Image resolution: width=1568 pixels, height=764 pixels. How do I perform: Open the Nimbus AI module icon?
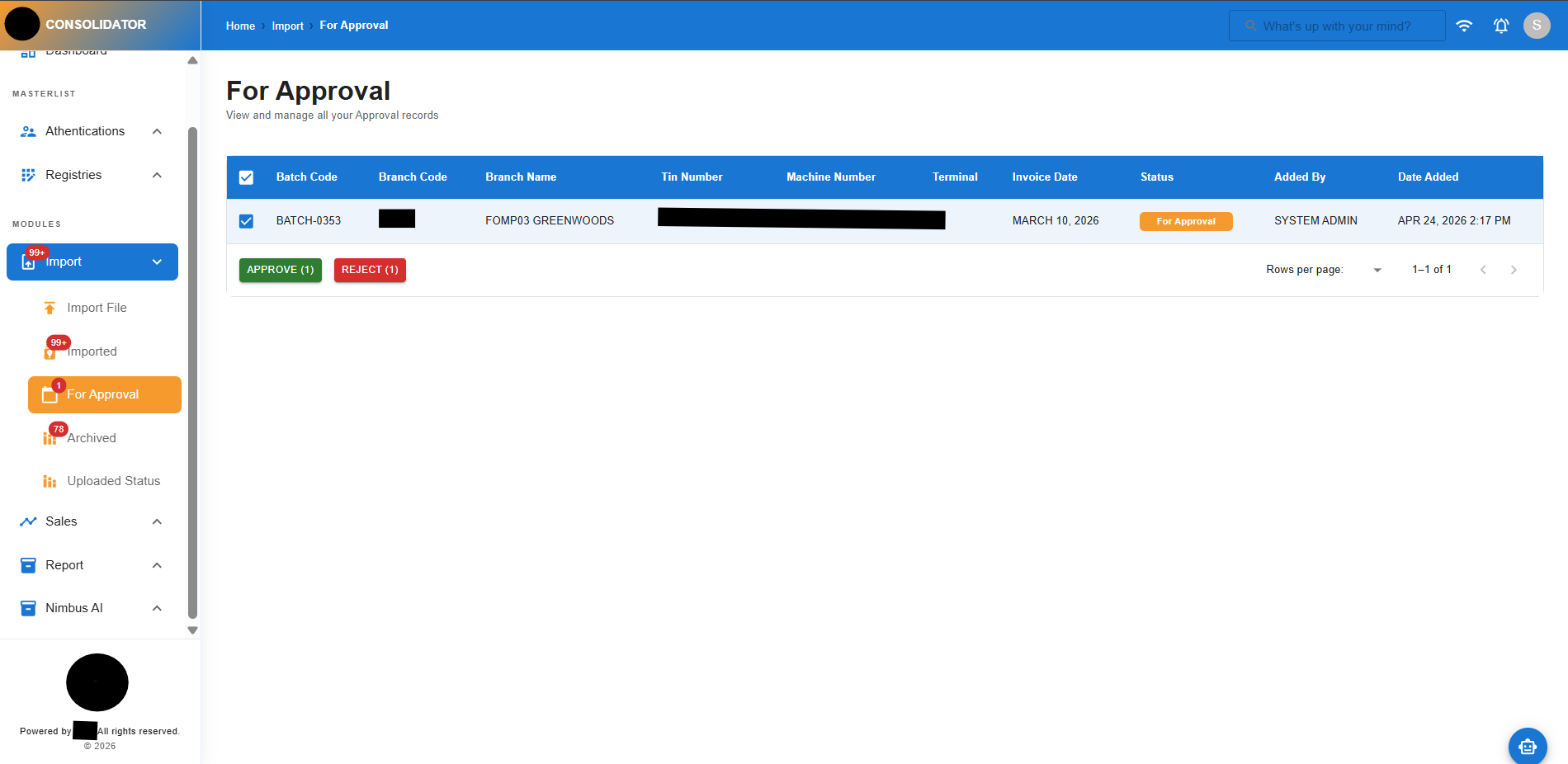(x=27, y=607)
